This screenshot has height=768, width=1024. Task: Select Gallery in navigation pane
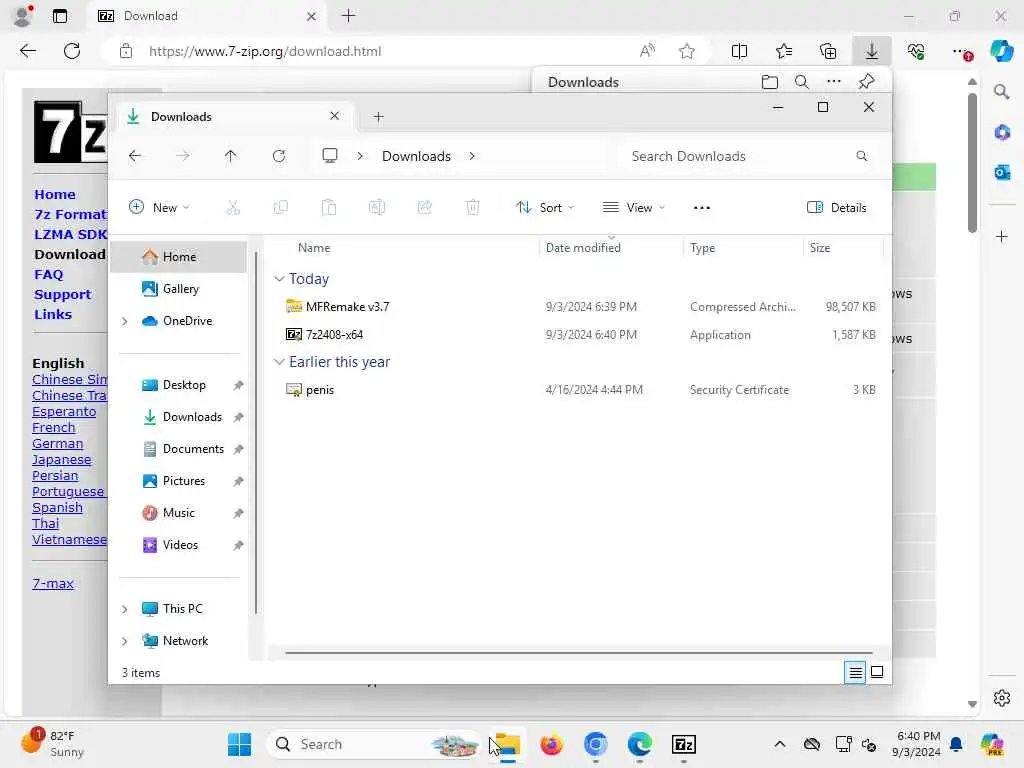[x=179, y=289]
